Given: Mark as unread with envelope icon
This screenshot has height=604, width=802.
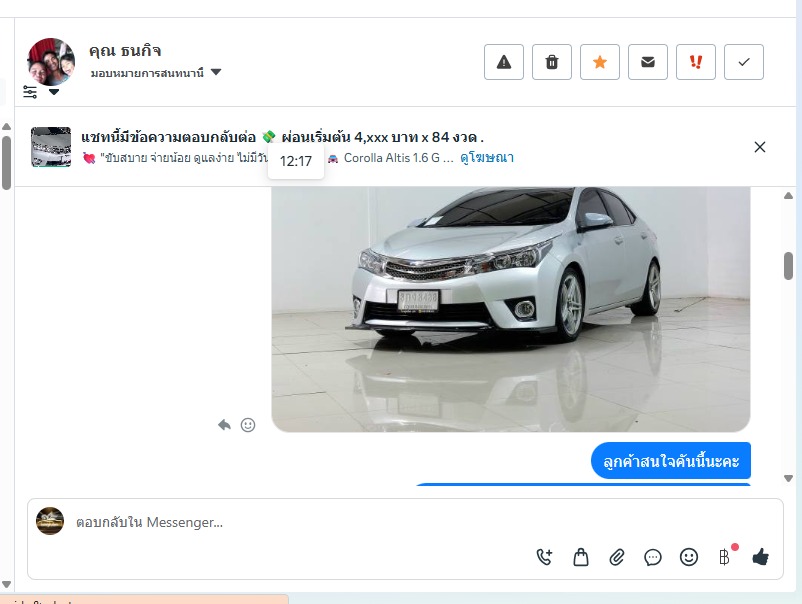Looking at the screenshot, I should point(648,62).
